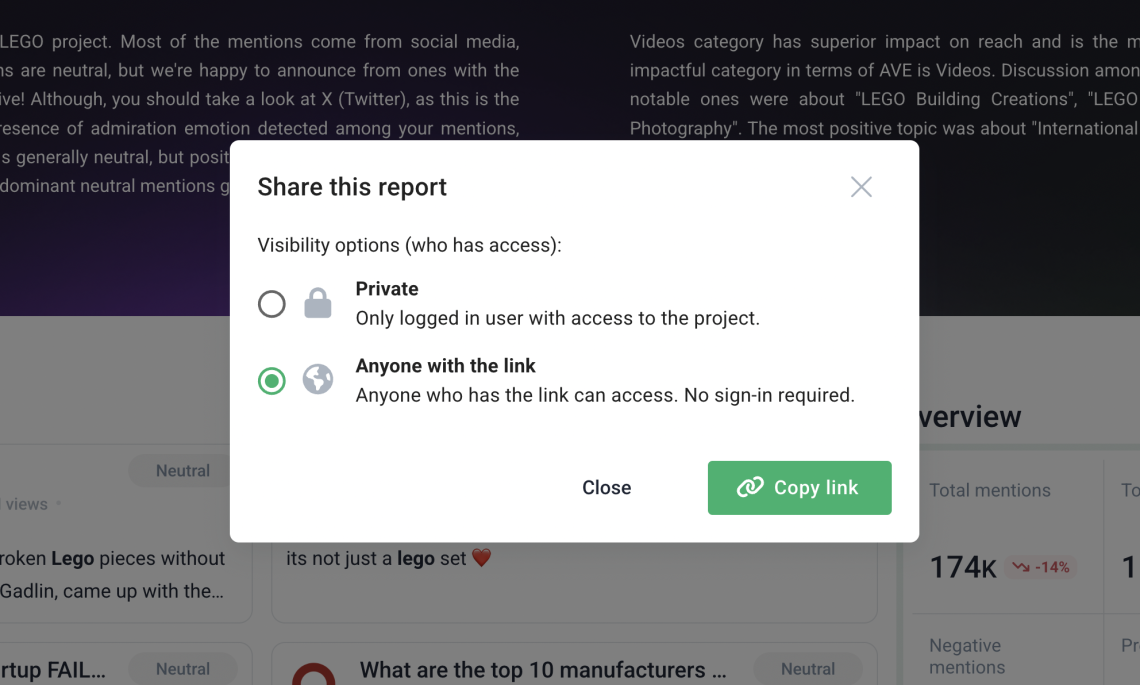The image size is (1140, 685).
Task: Click the -14% trend badge
Action: [x=1040, y=567]
